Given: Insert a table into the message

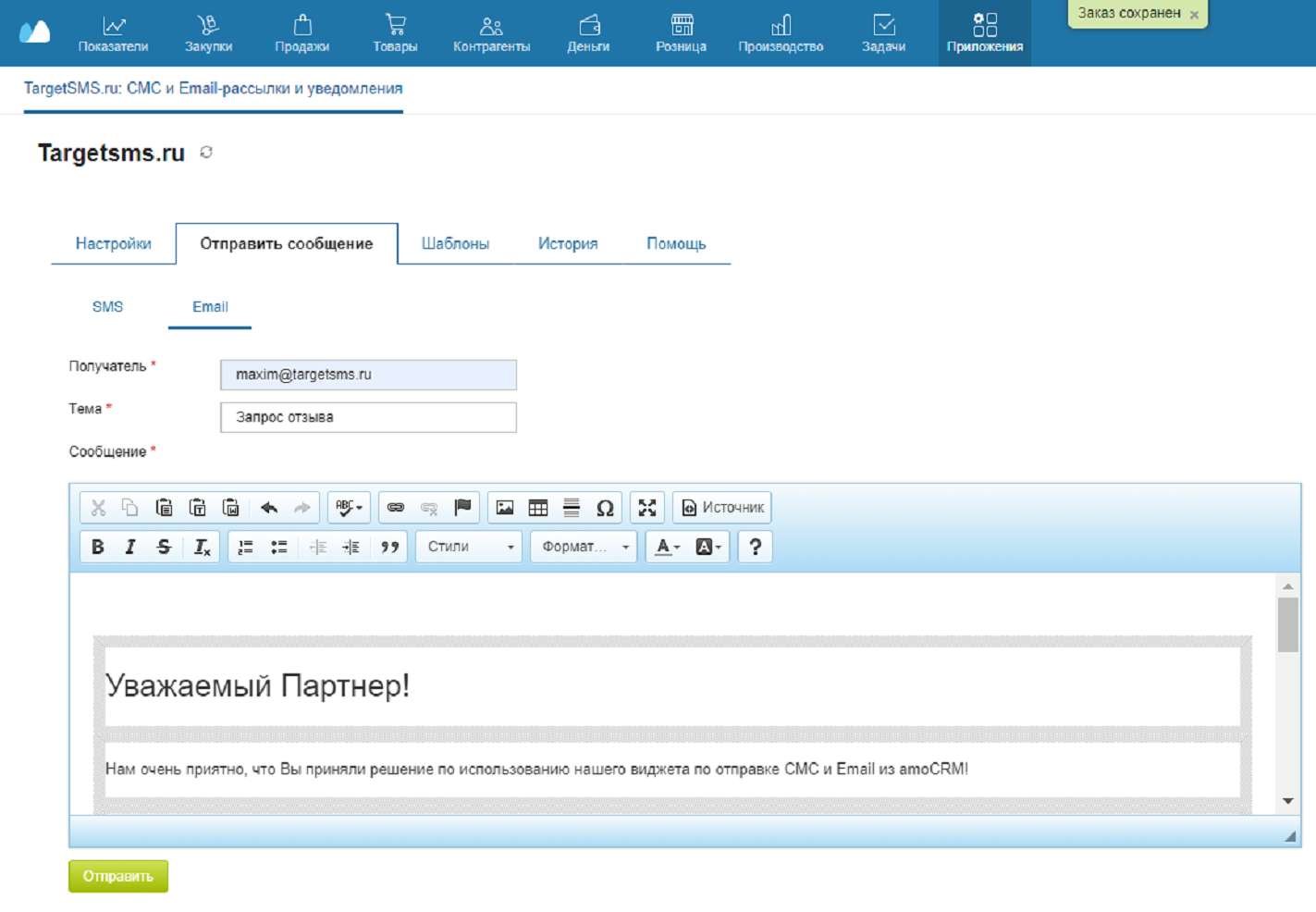Looking at the screenshot, I should click(538, 508).
